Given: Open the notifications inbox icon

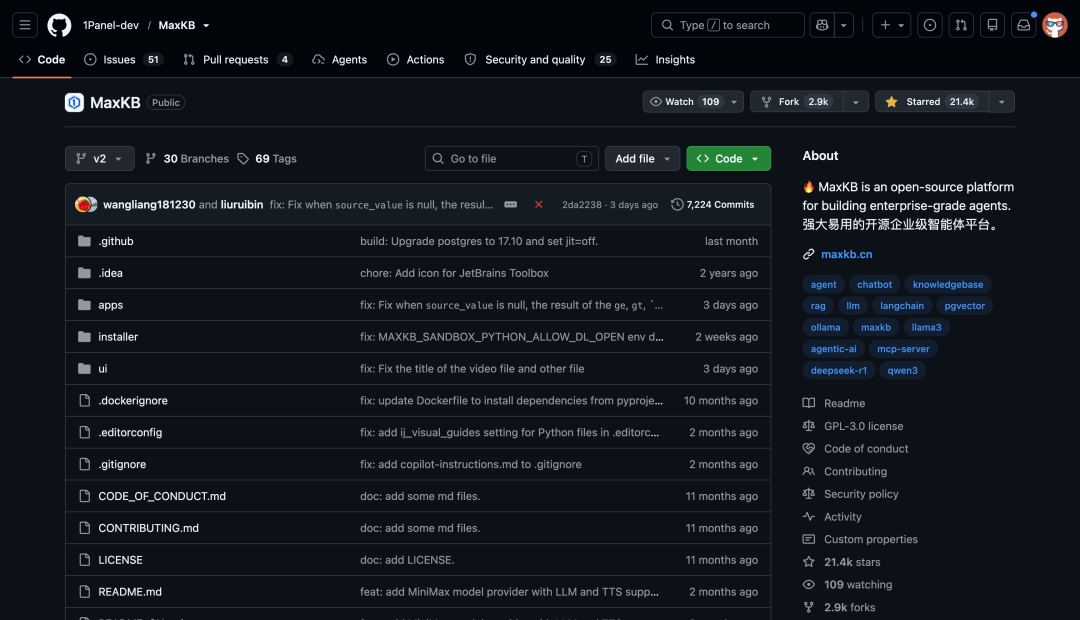Looking at the screenshot, I should 1024,25.
